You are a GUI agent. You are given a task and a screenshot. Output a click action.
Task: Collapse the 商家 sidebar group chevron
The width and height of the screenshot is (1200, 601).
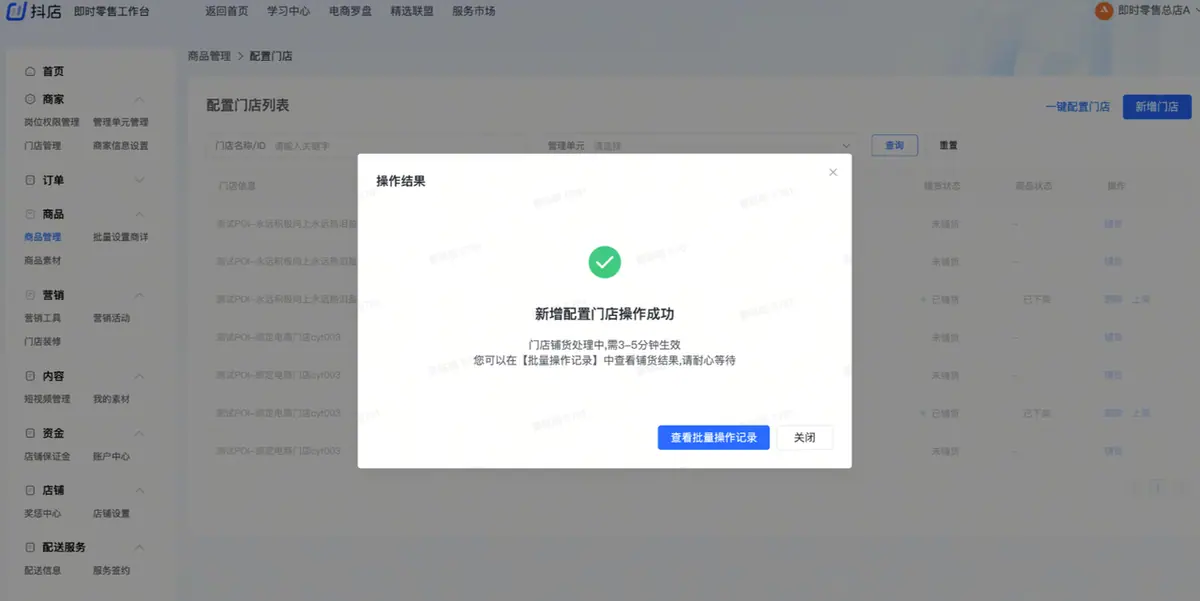click(139, 100)
